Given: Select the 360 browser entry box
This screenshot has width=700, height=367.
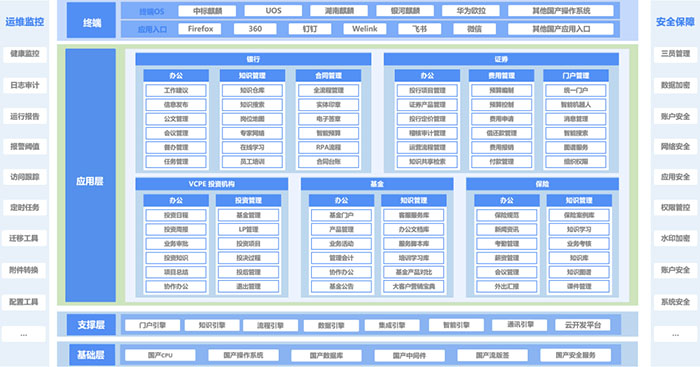Looking at the screenshot, I should pyautogui.click(x=255, y=29).
